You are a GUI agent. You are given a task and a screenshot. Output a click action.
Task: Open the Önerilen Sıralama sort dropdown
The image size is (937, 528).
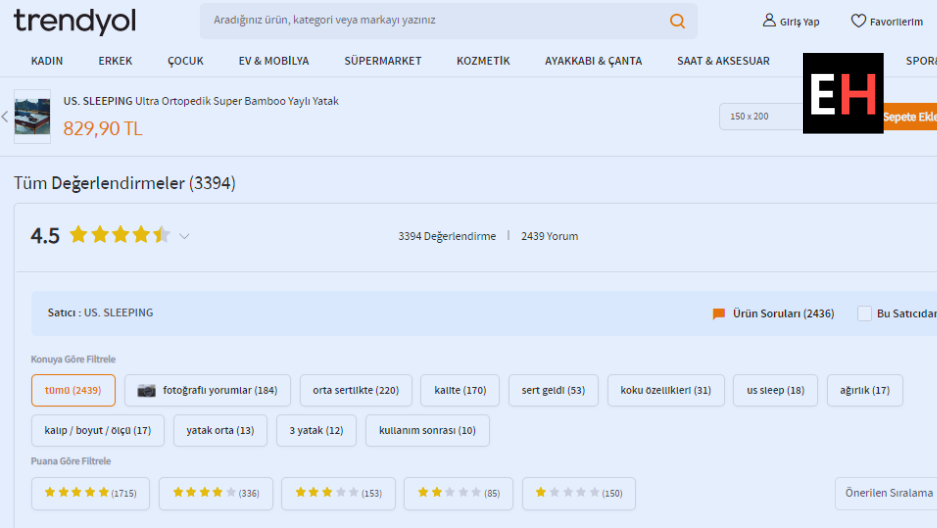(x=886, y=493)
